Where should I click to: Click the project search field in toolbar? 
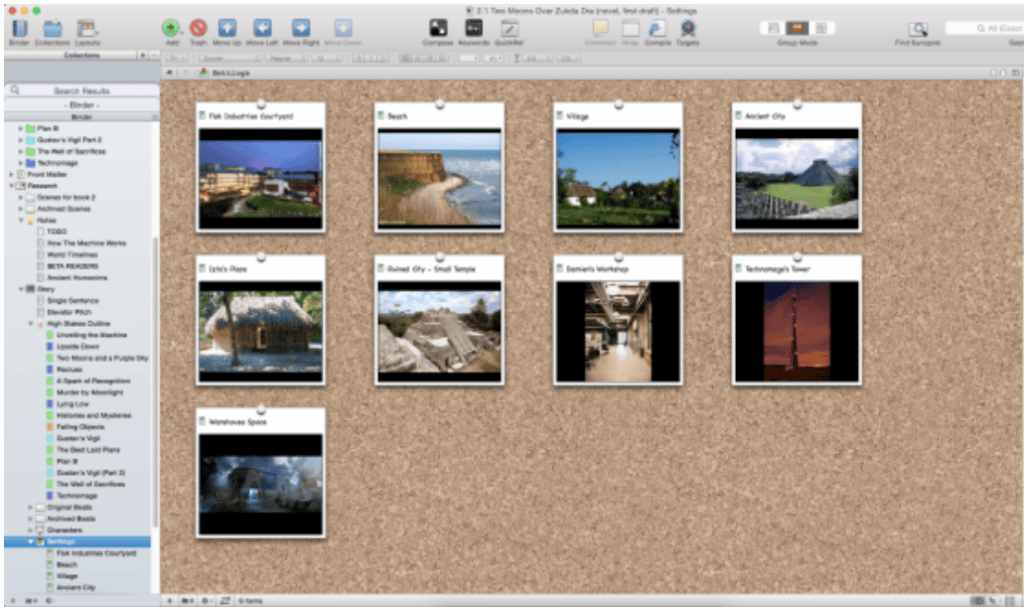click(x=984, y=28)
